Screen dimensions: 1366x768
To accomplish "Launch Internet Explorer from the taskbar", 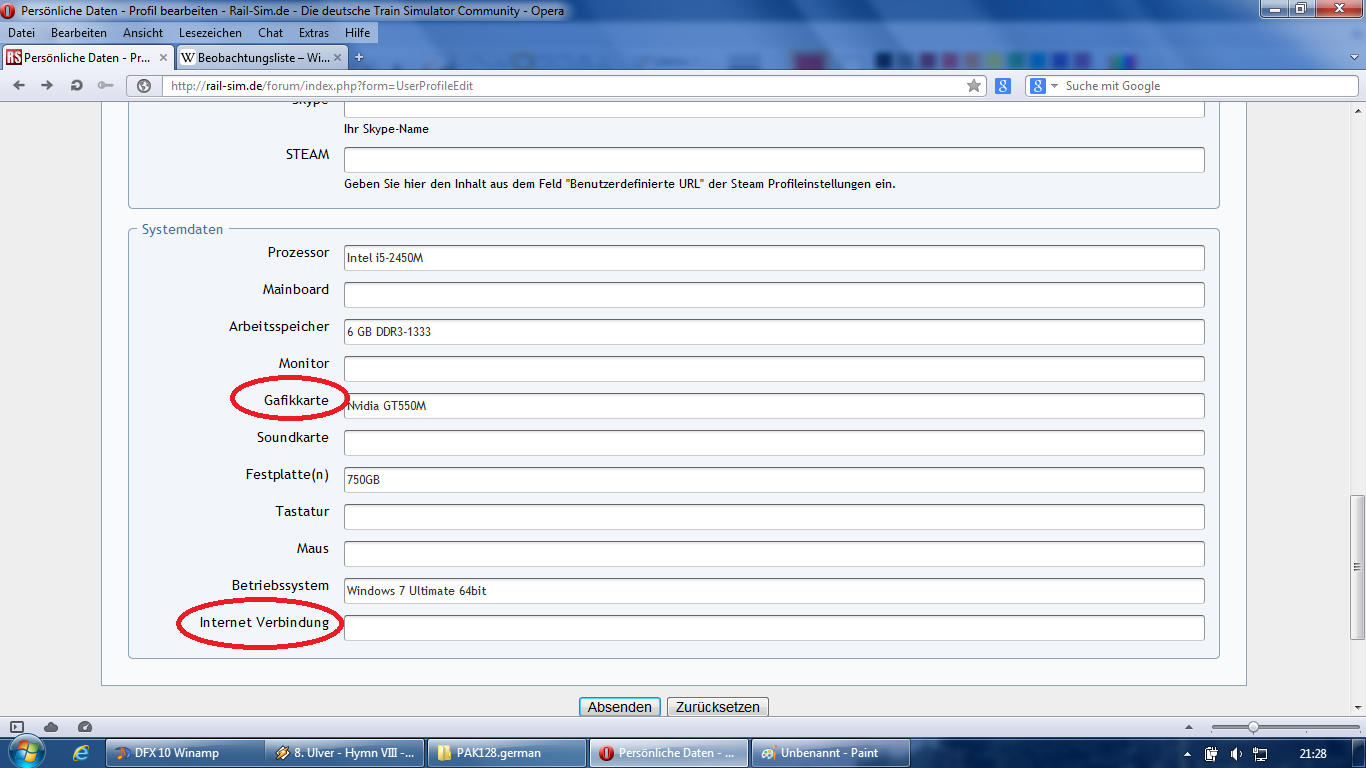I will coord(81,753).
